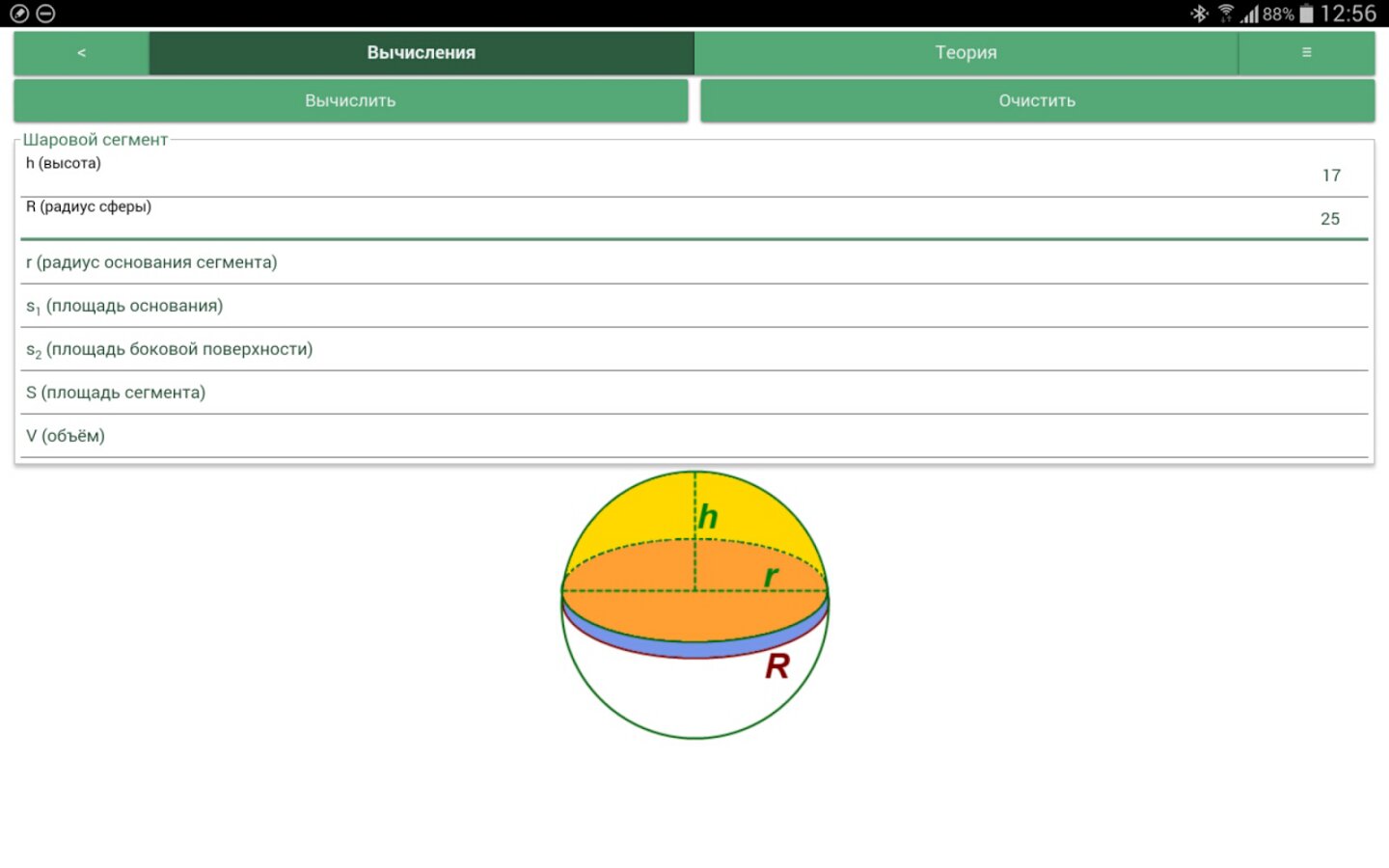Click the red R label in diagram
The image size is (1389, 868).
[777, 665]
